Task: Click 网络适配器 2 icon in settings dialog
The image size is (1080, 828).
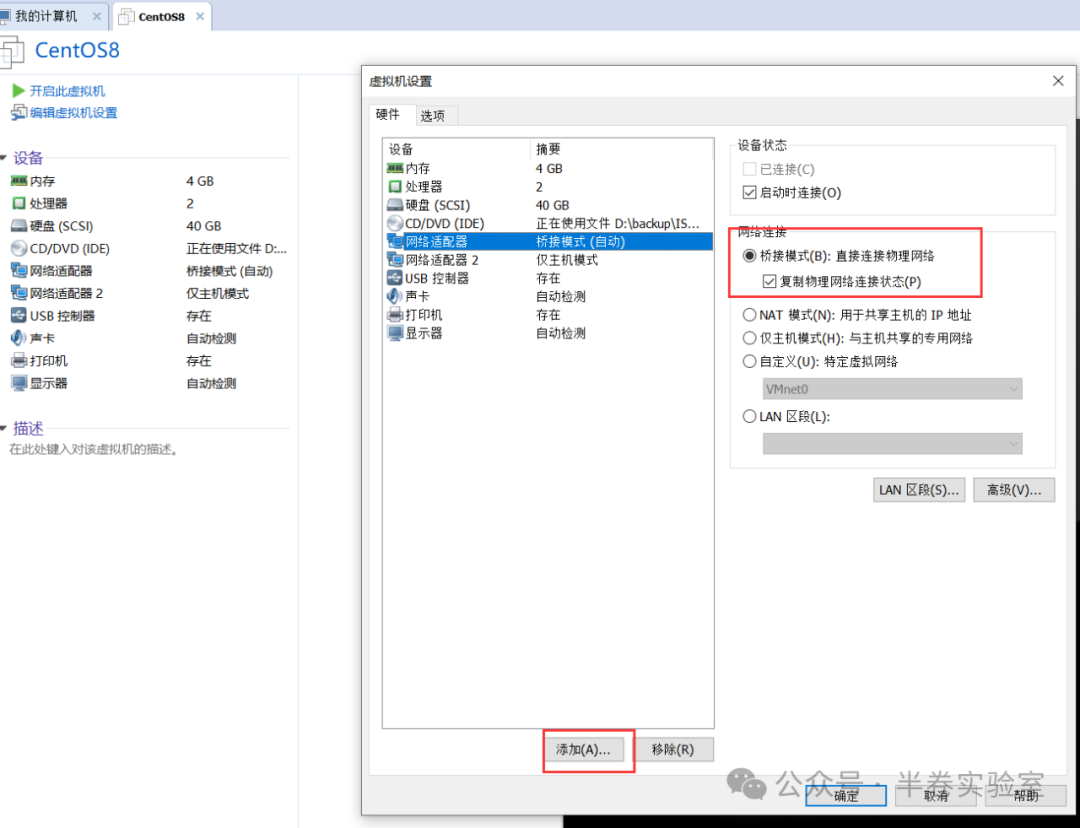Action: (x=395, y=260)
